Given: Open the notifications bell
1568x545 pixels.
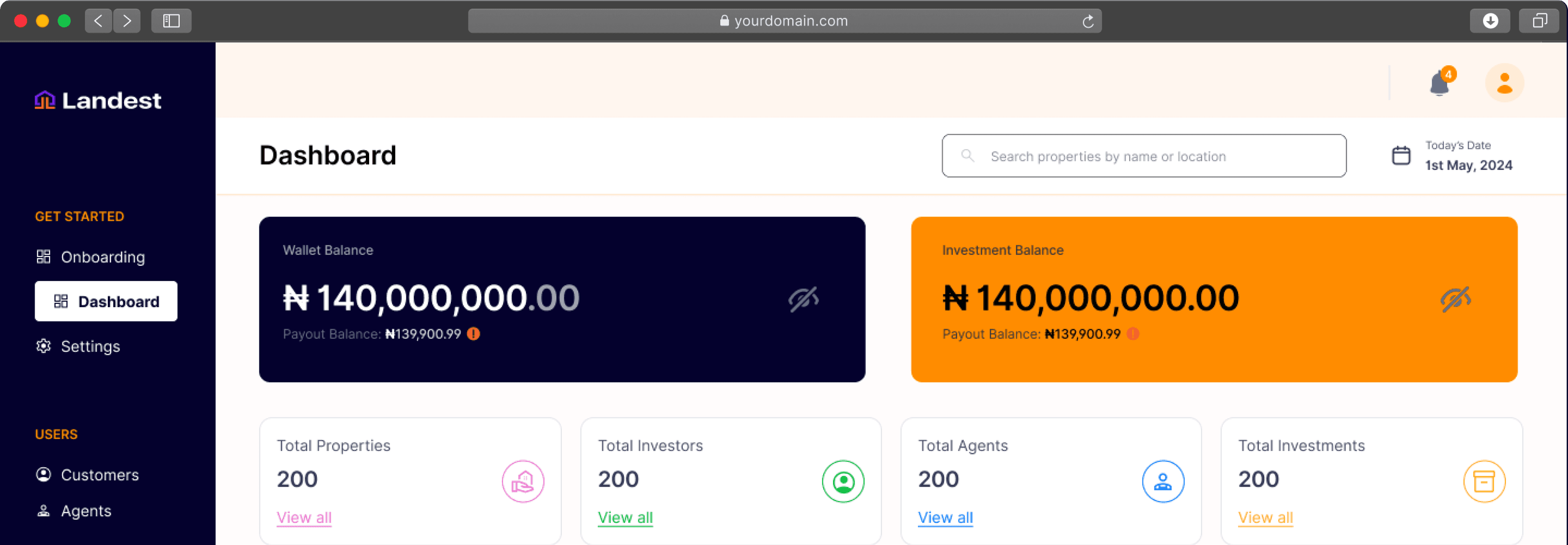Looking at the screenshot, I should (x=1439, y=83).
